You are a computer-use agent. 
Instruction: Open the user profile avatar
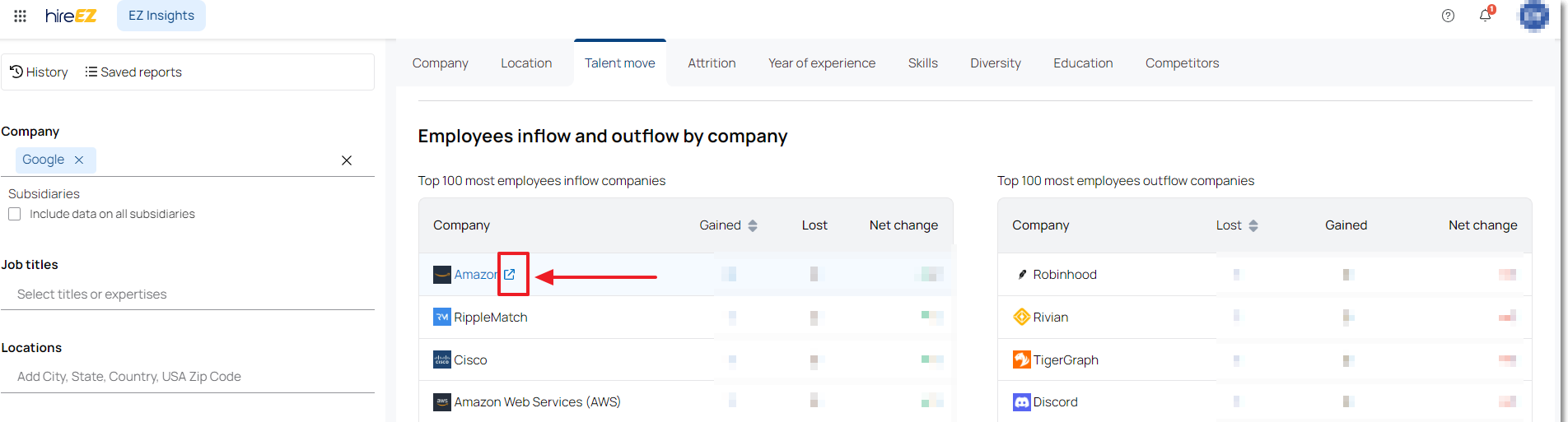(1533, 16)
